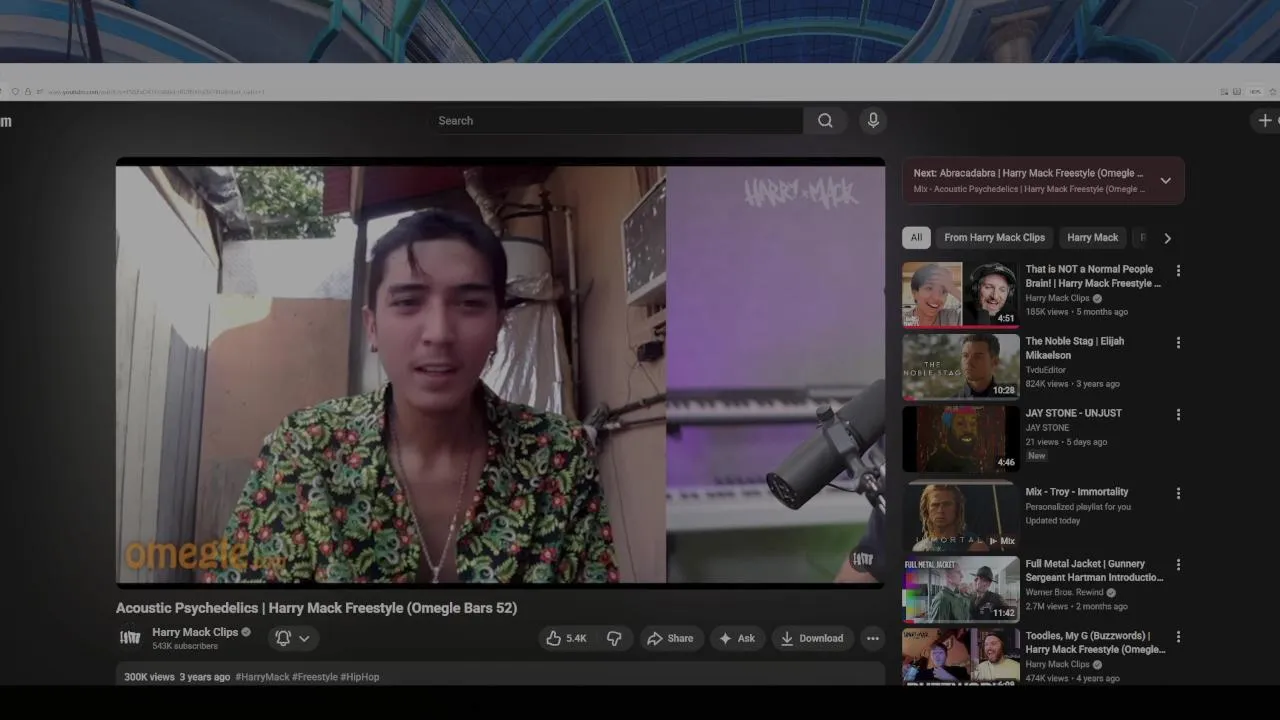Open options menu for Toodles, My G video
The image size is (1280, 720).
coord(1178,637)
